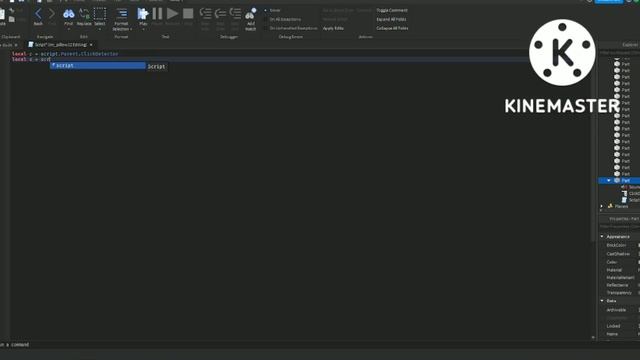Click the Add Watch icon

click(251, 14)
